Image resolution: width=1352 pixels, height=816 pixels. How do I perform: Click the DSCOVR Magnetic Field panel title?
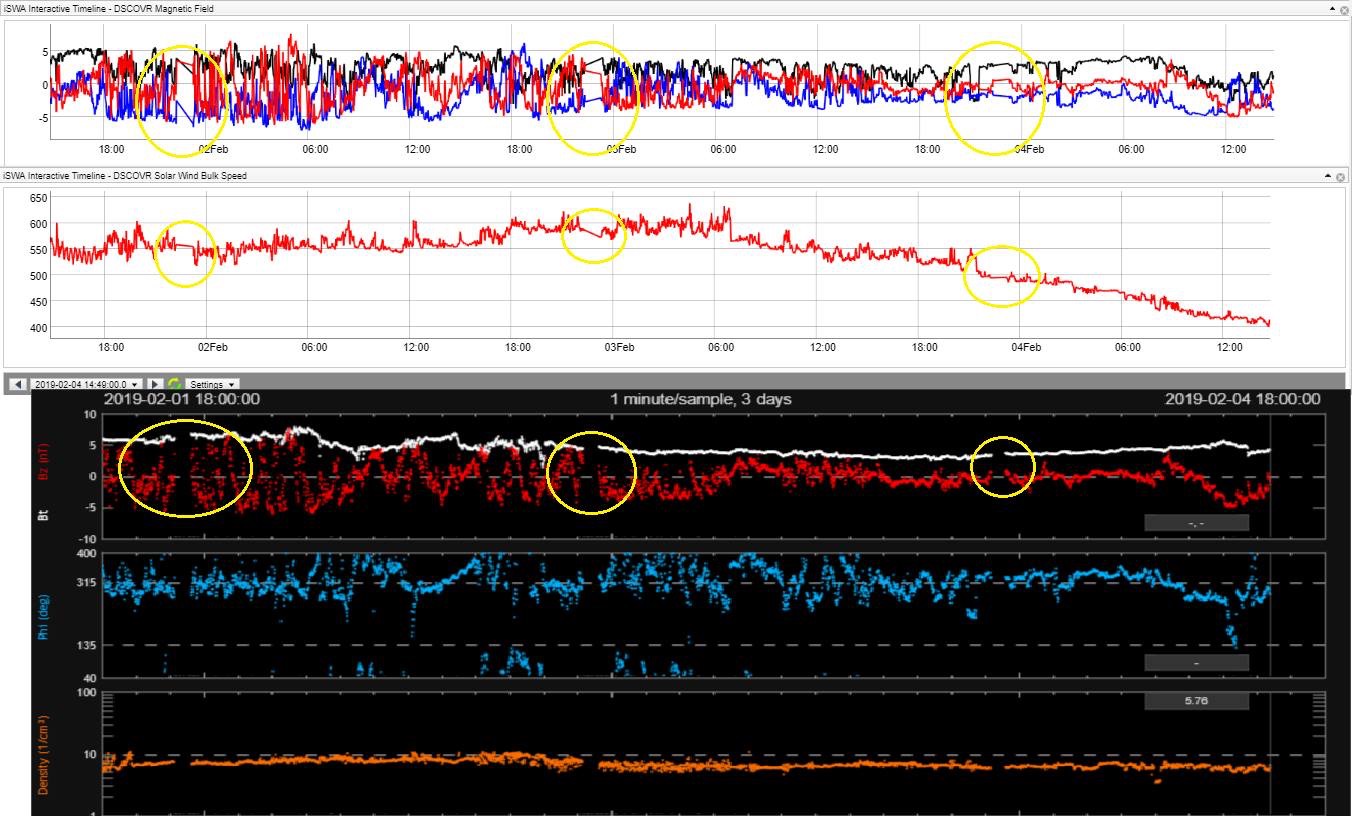point(109,9)
